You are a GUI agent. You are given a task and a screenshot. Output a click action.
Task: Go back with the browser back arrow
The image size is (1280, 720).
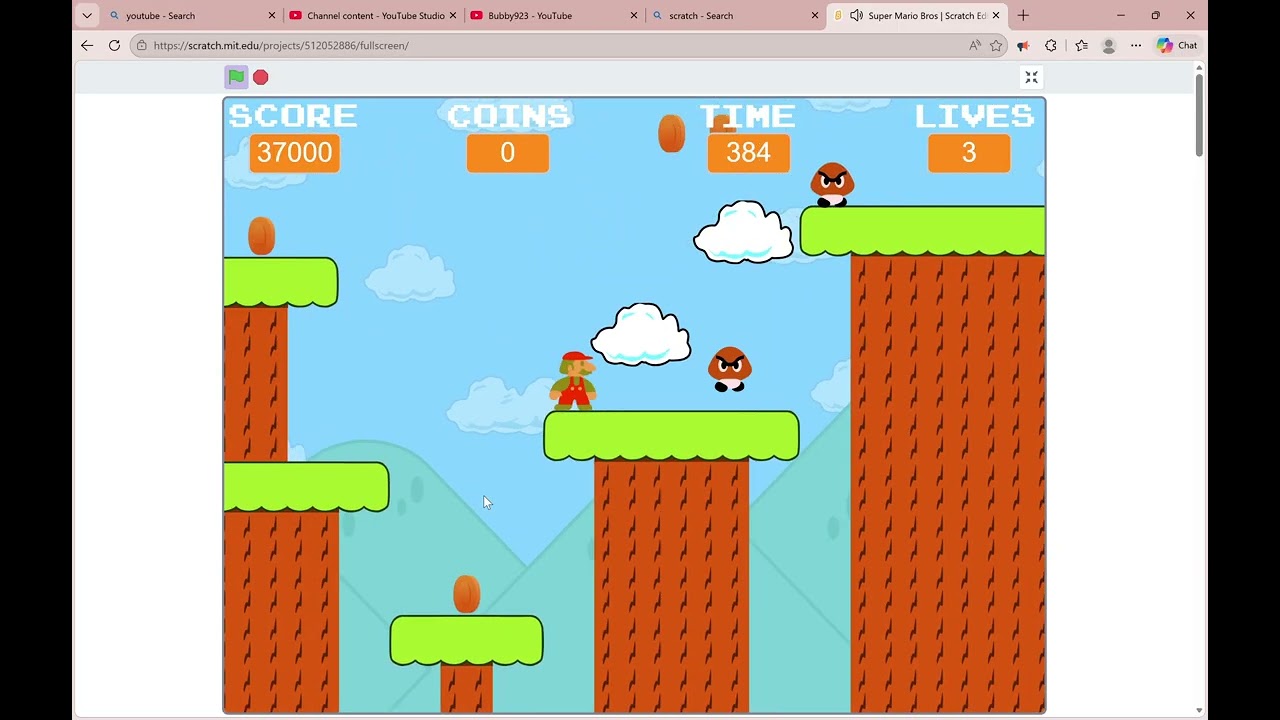click(87, 45)
